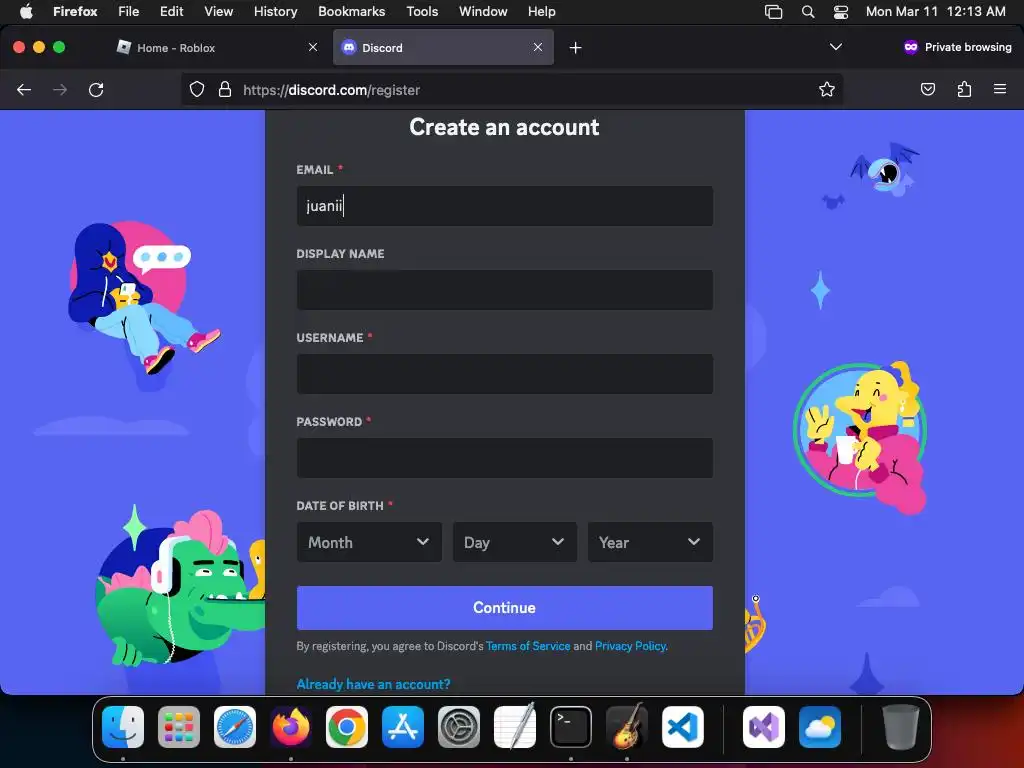This screenshot has height=768, width=1024.
Task: Open the Terms of Service link
Action: [528, 646]
